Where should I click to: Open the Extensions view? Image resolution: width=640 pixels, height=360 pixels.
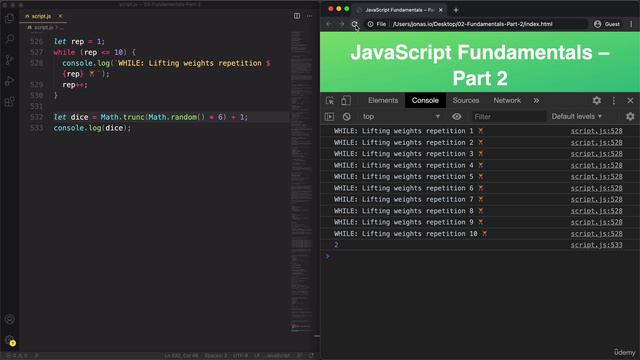pyautogui.click(x=9, y=102)
